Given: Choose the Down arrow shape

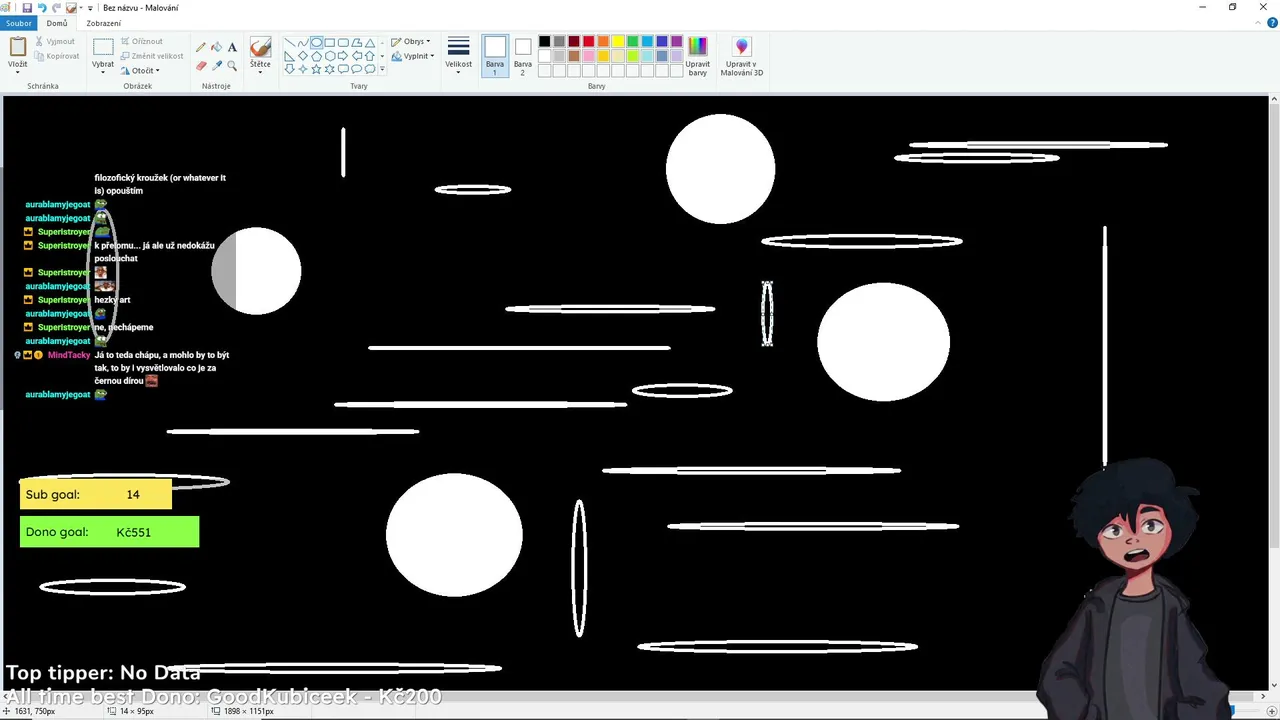Looking at the screenshot, I should point(290,69).
